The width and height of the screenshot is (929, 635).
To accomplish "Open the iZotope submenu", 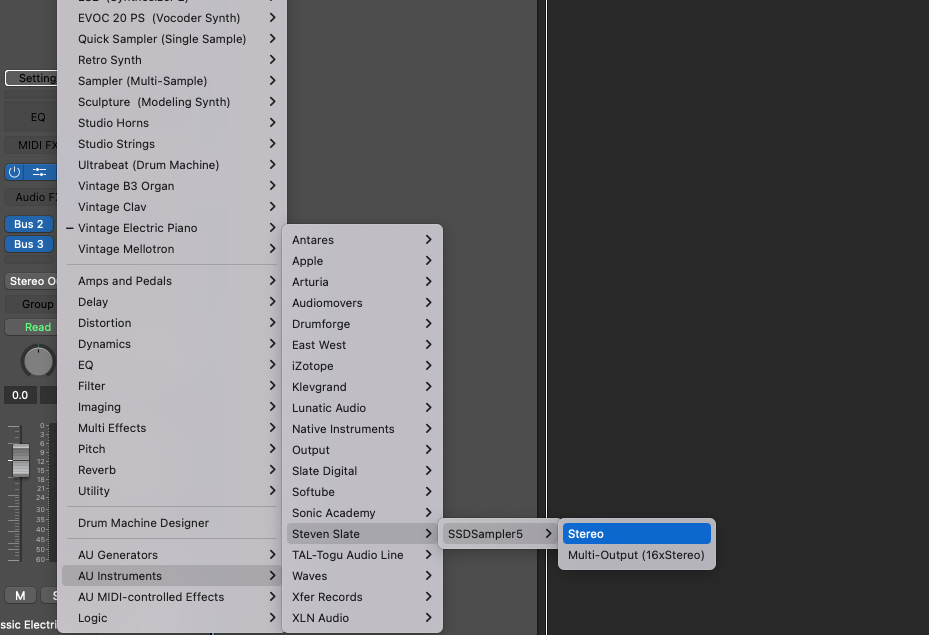I will [x=362, y=366].
